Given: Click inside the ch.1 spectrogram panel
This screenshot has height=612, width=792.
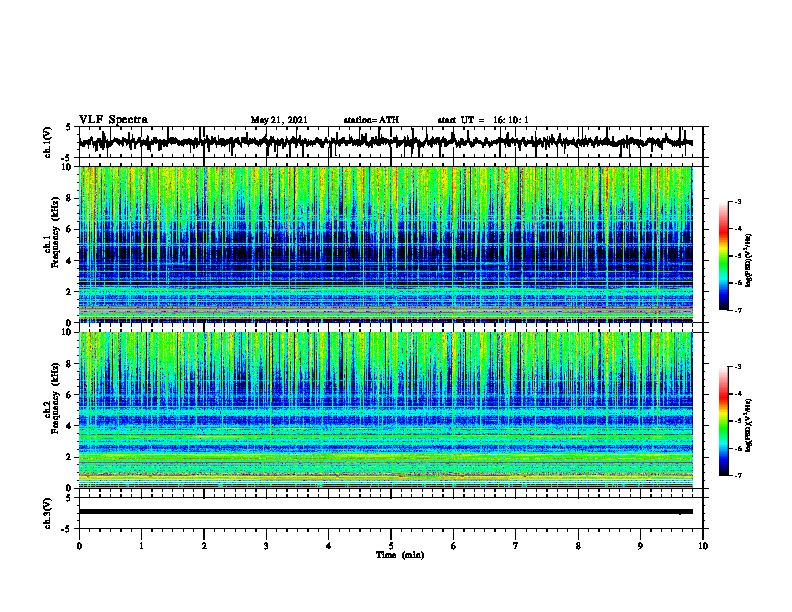Looking at the screenshot, I should coord(385,244).
